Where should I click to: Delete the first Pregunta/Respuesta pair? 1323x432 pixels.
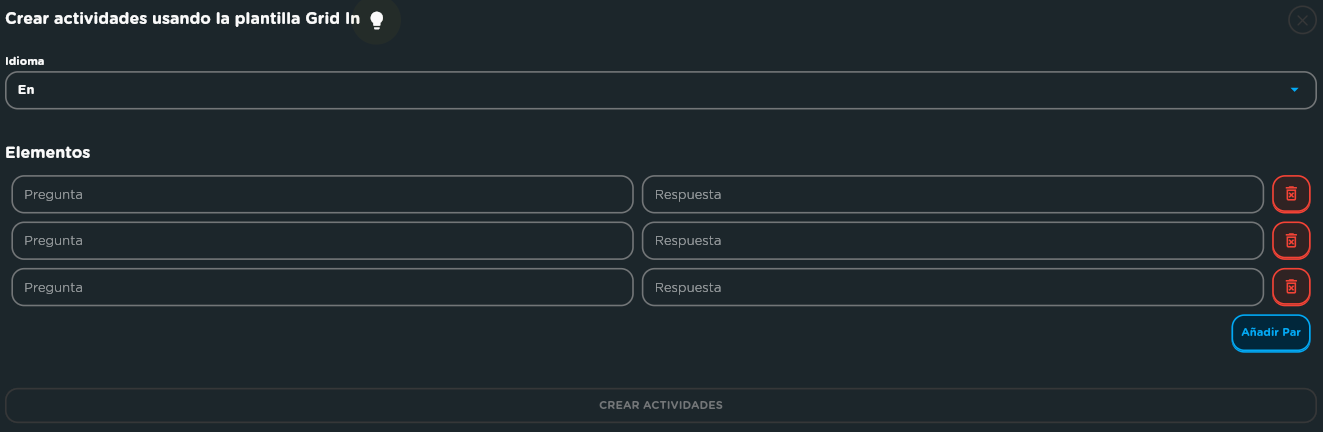tap(1291, 194)
